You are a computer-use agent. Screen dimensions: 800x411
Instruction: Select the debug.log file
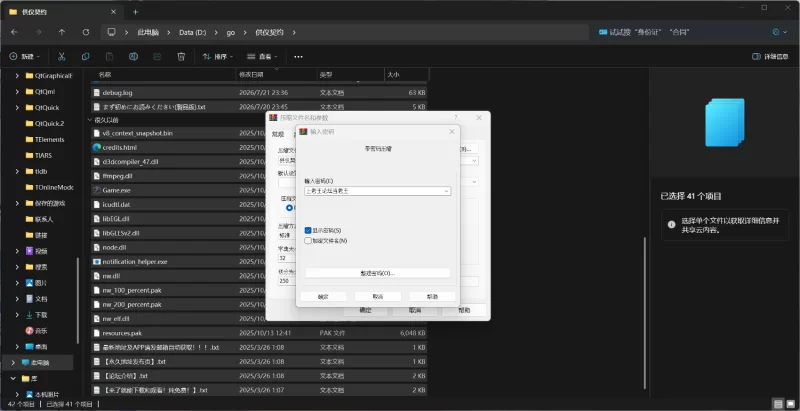pos(259,93)
